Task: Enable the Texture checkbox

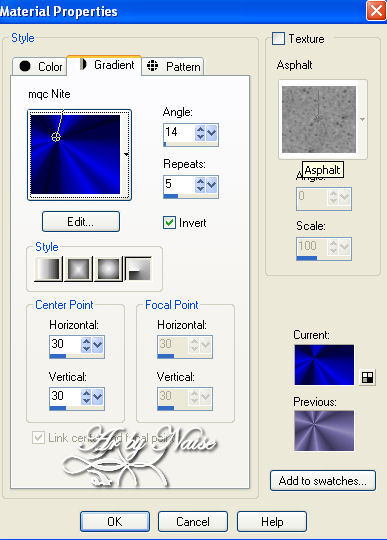Action: pyautogui.click(x=278, y=39)
